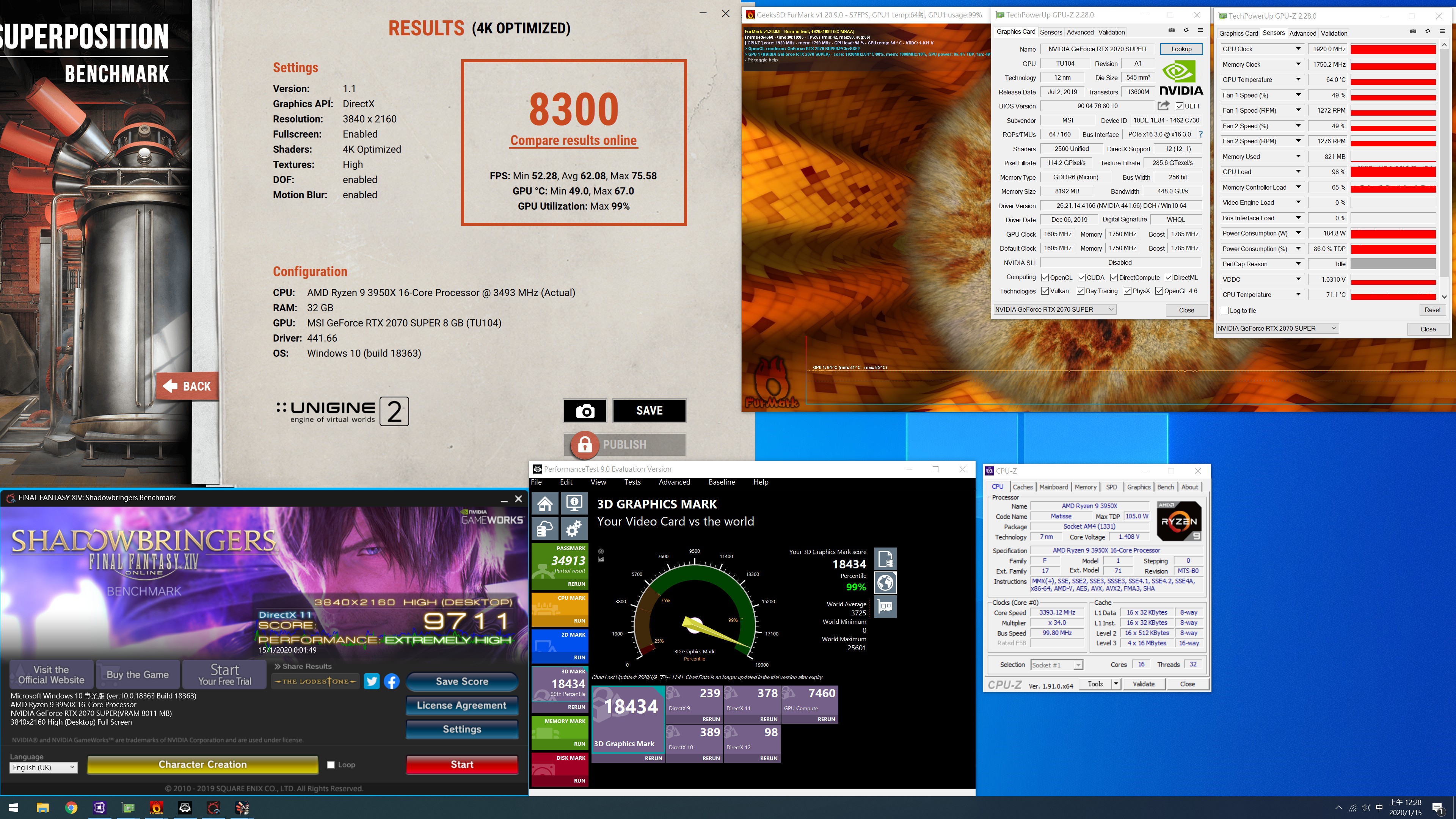The width and height of the screenshot is (1456, 819).
Task: Switch to Advanced tab in GPU-Z Graphics Card window
Action: point(1079,32)
